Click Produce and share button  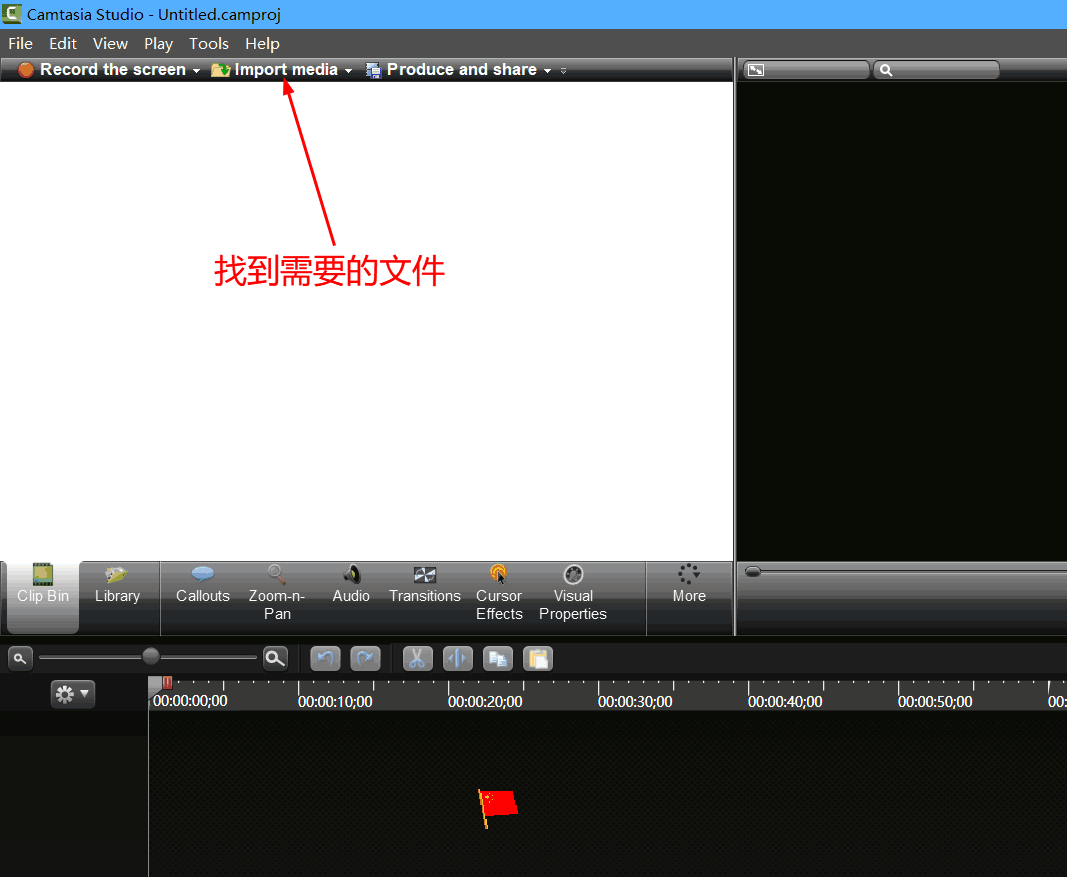451,69
